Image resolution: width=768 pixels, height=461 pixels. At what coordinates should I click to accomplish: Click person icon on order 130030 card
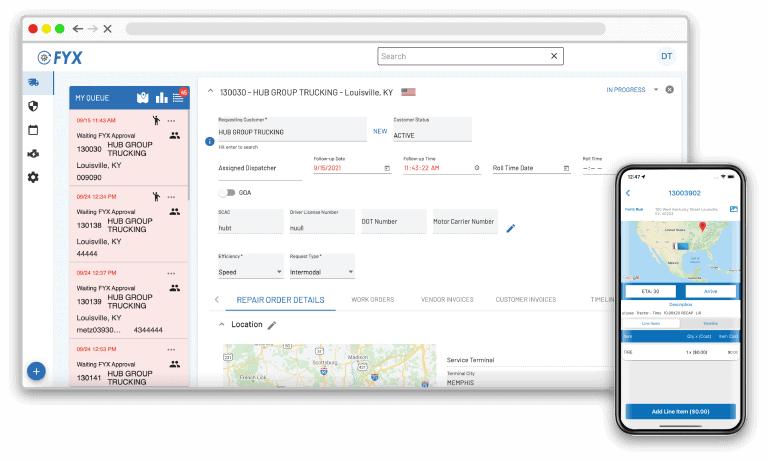pyautogui.click(x=156, y=121)
